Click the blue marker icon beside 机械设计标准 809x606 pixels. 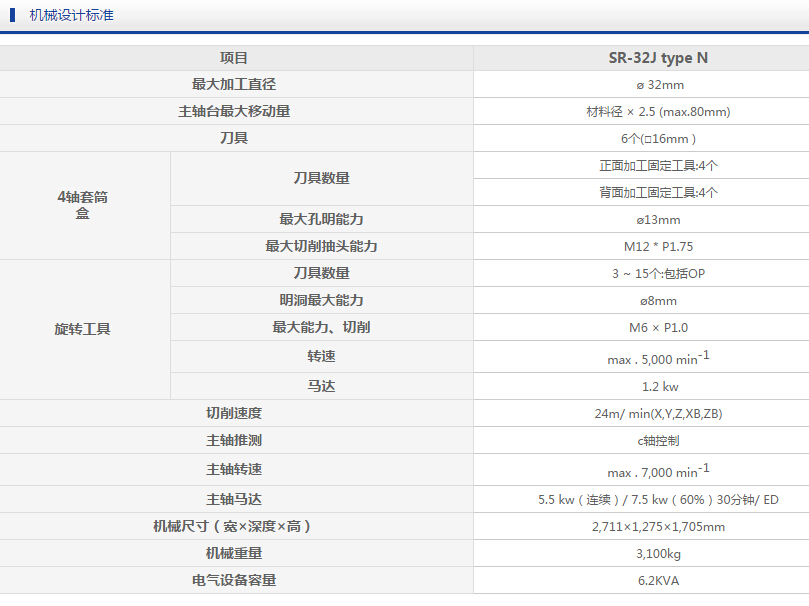pos(14,16)
